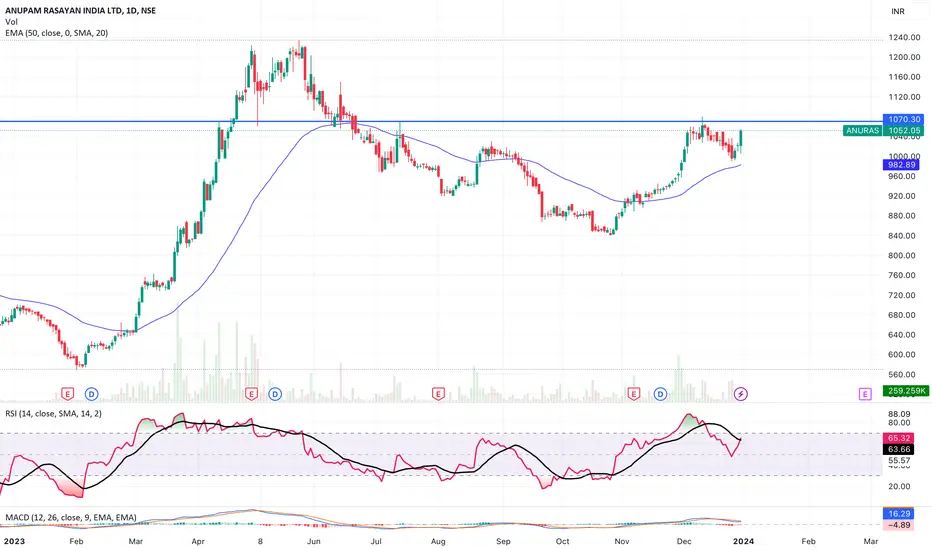Click the green ANURAS ticker label

[862, 130]
